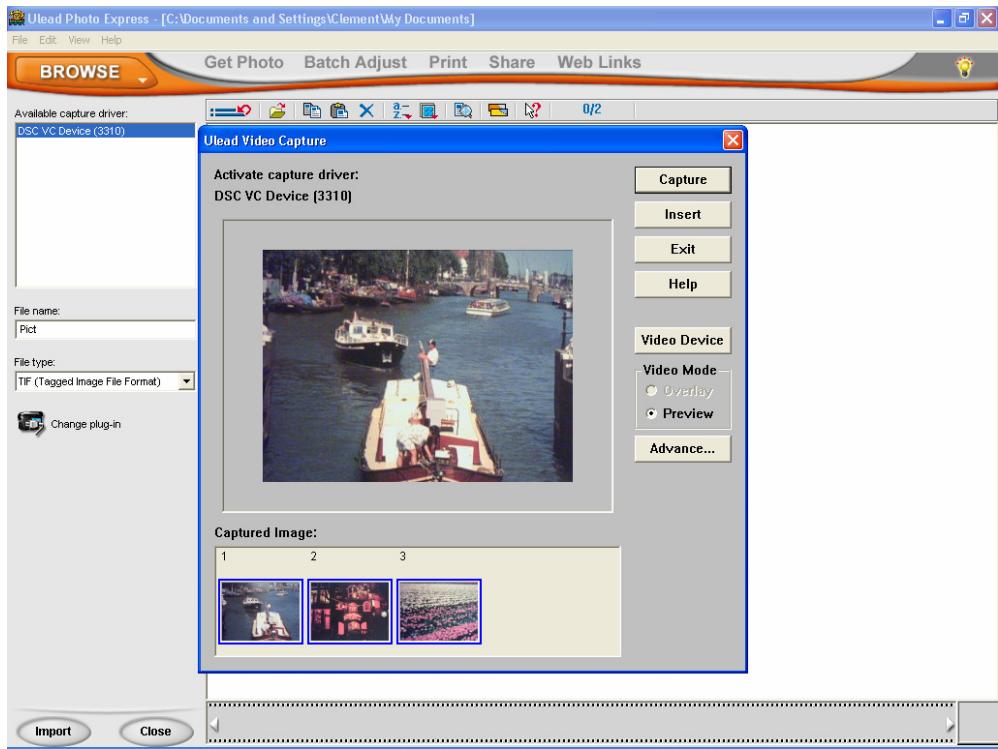Click the context help pointer icon
Viewport: 998px width, 749px height.
click(532, 111)
